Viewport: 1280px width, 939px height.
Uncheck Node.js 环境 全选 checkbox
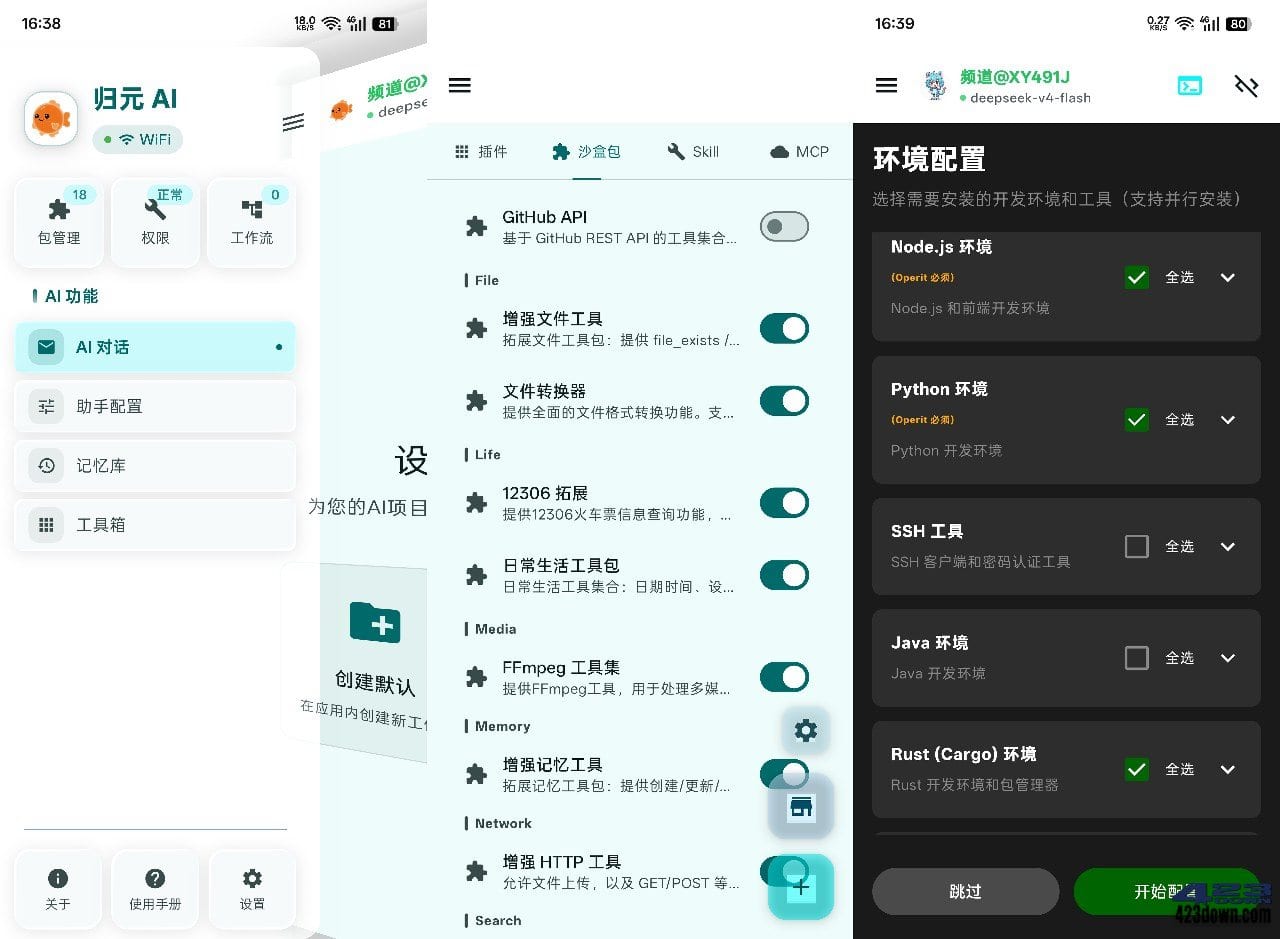point(1136,277)
